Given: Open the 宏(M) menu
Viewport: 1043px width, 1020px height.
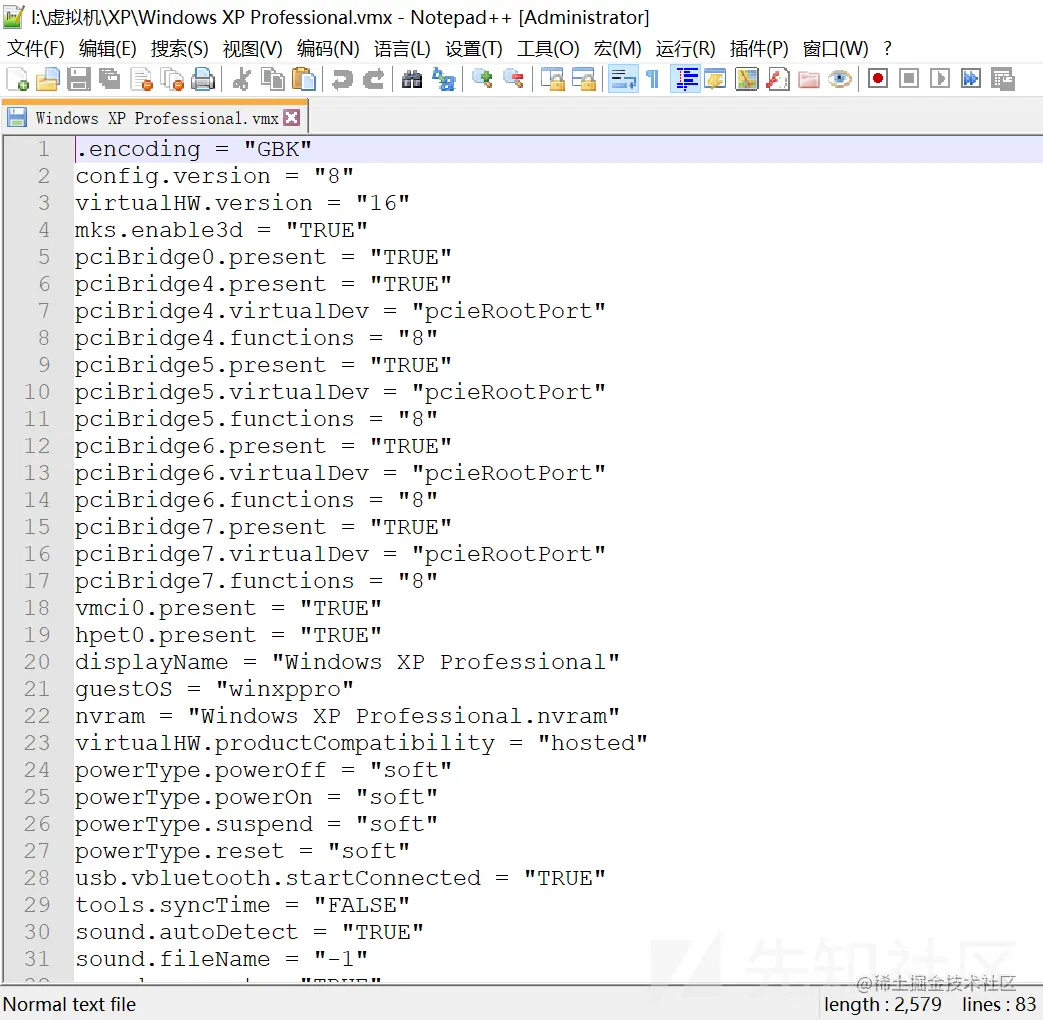Looking at the screenshot, I should pyautogui.click(x=617, y=49).
